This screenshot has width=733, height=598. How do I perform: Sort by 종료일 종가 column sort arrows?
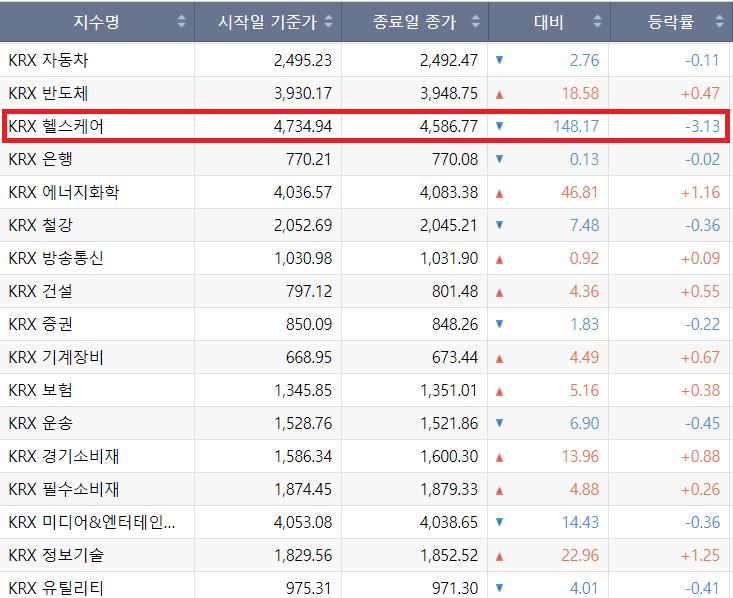475,21
